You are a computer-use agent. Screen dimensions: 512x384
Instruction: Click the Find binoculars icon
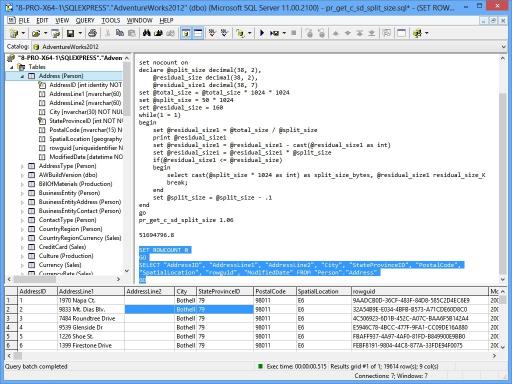[x=147, y=33]
